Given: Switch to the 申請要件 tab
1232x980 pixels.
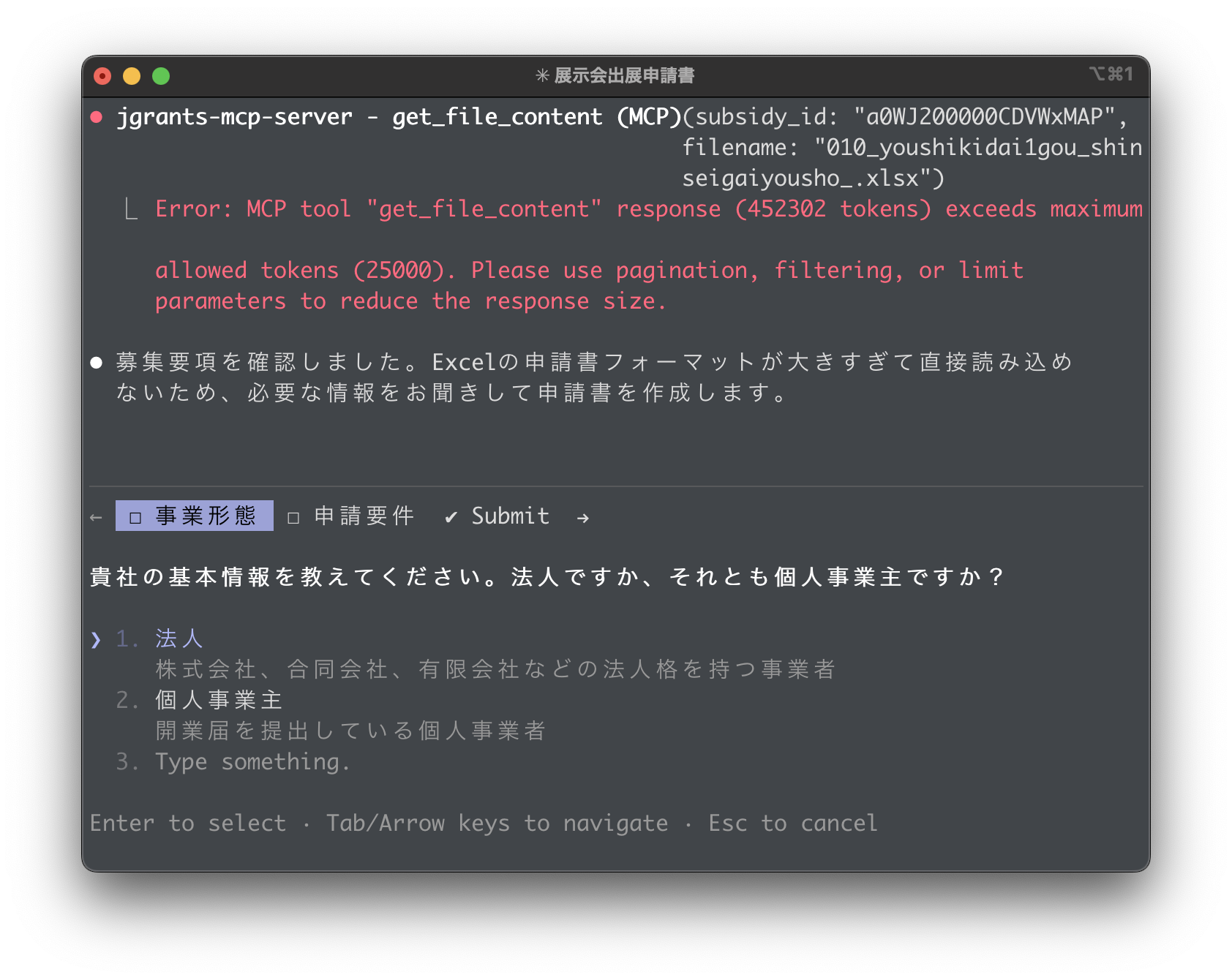Looking at the screenshot, I should (x=364, y=516).
